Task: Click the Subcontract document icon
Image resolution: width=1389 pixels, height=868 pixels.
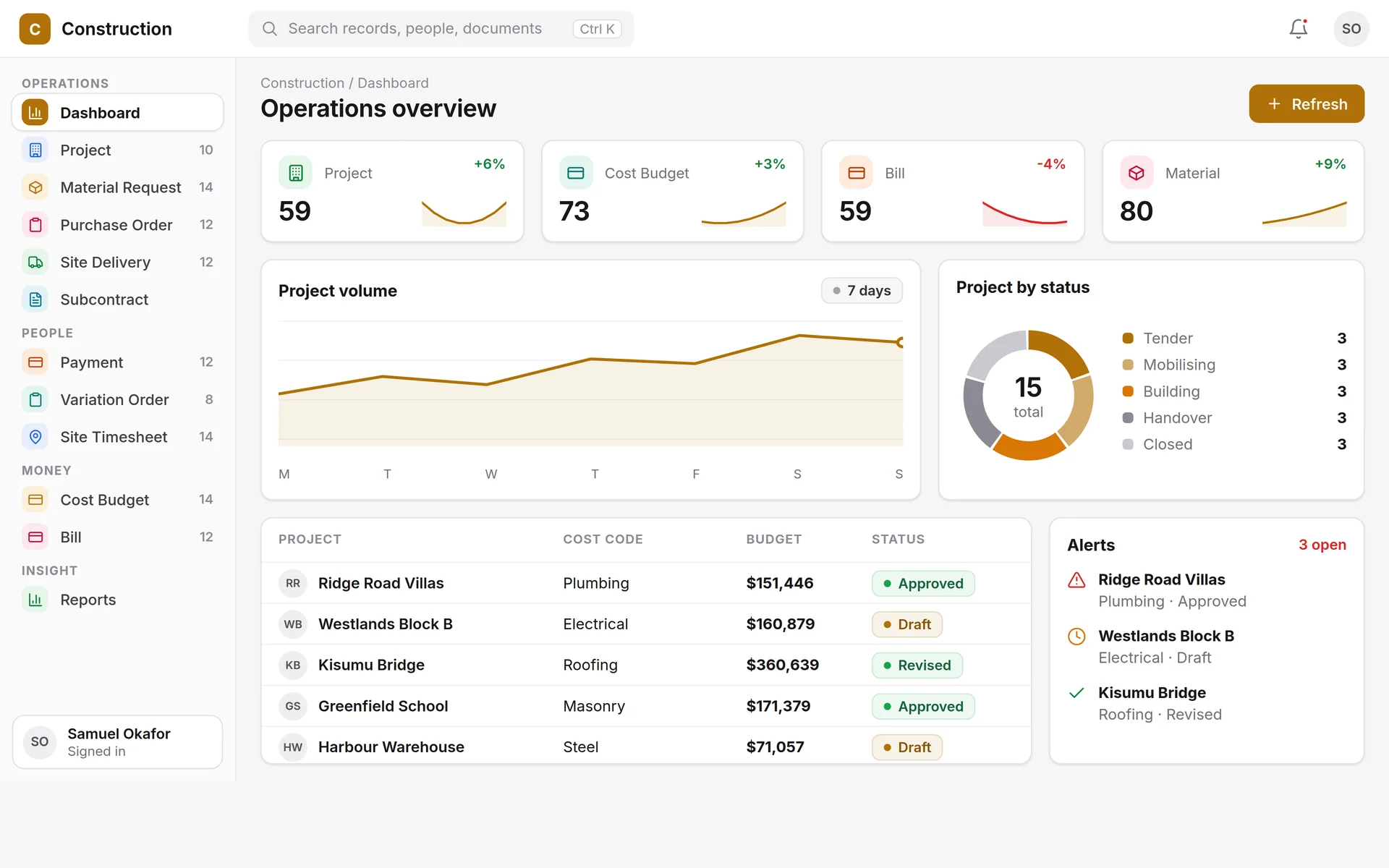Action: point(35,299)
